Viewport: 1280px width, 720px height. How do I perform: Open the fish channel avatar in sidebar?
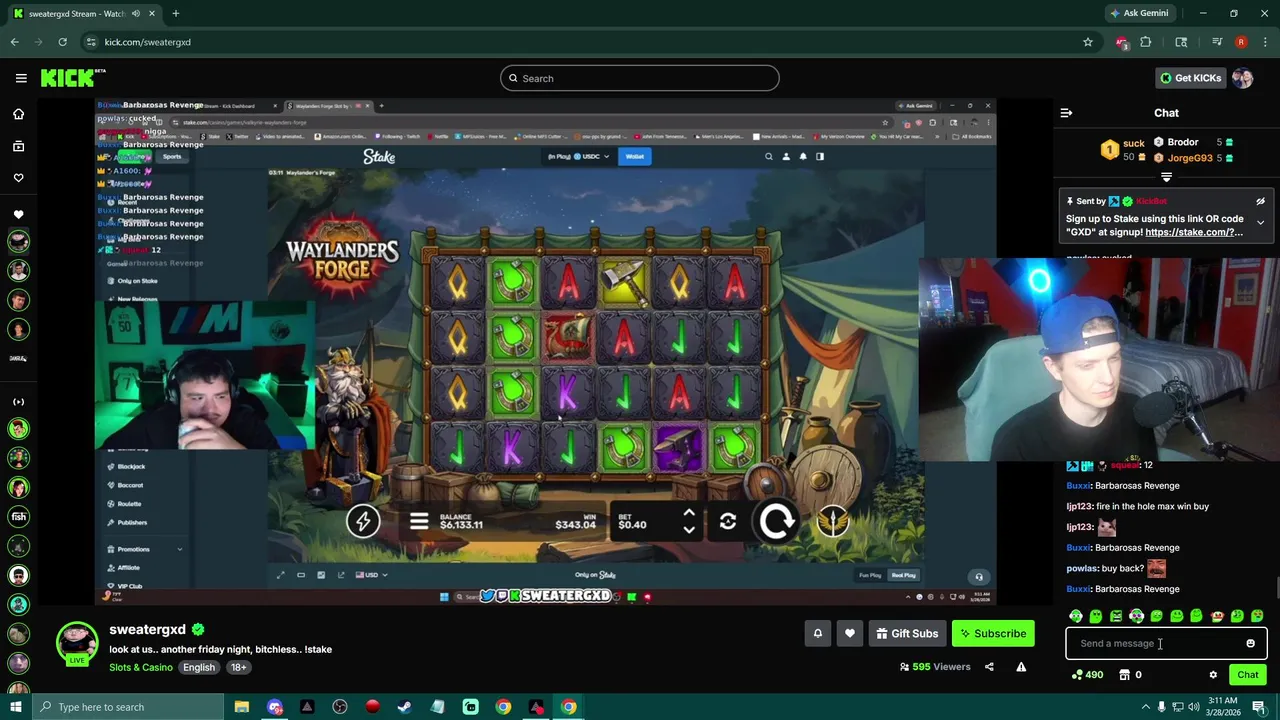(x=18, y=517)
